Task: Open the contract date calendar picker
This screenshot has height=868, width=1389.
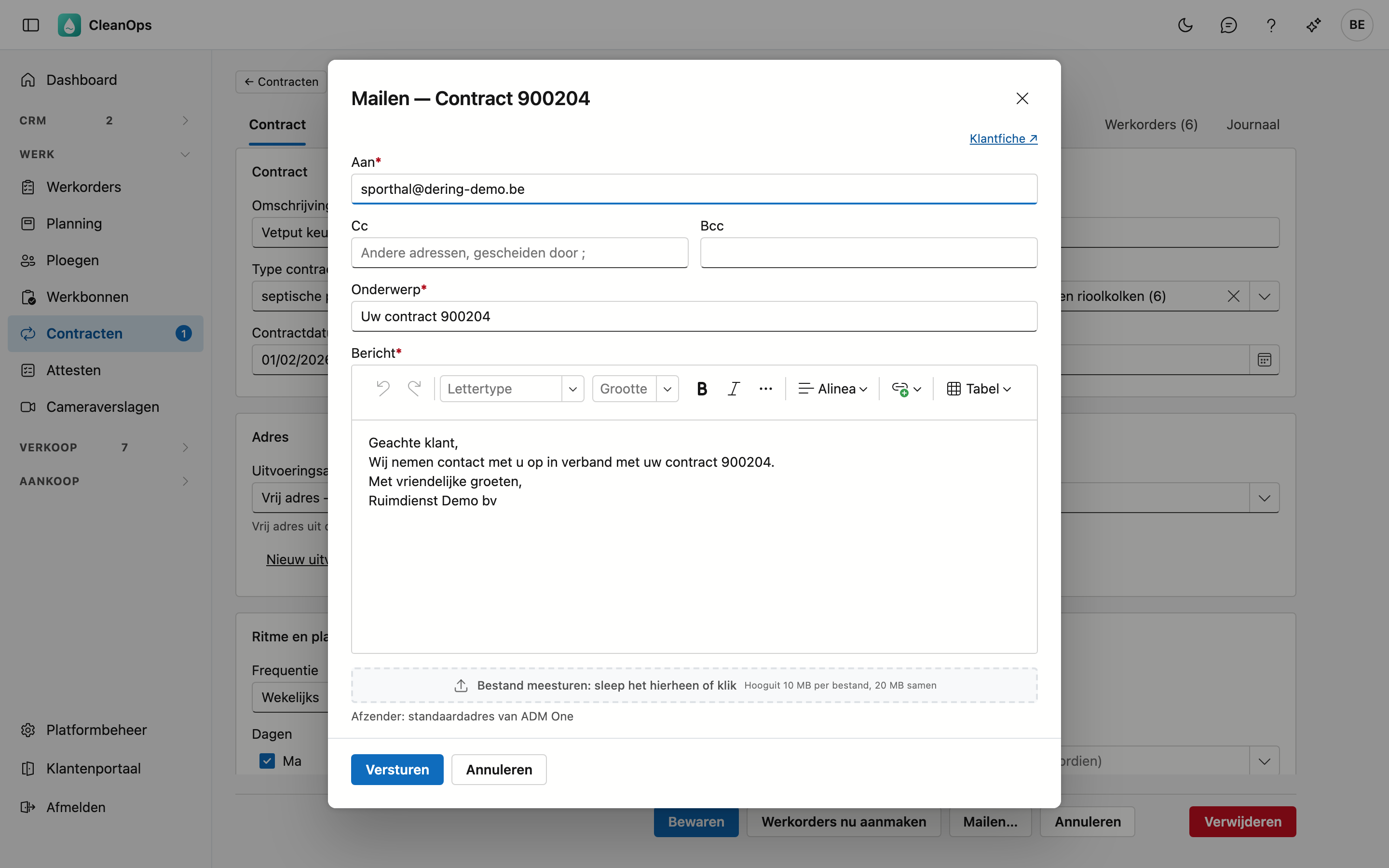Action: click(1265, 360)
